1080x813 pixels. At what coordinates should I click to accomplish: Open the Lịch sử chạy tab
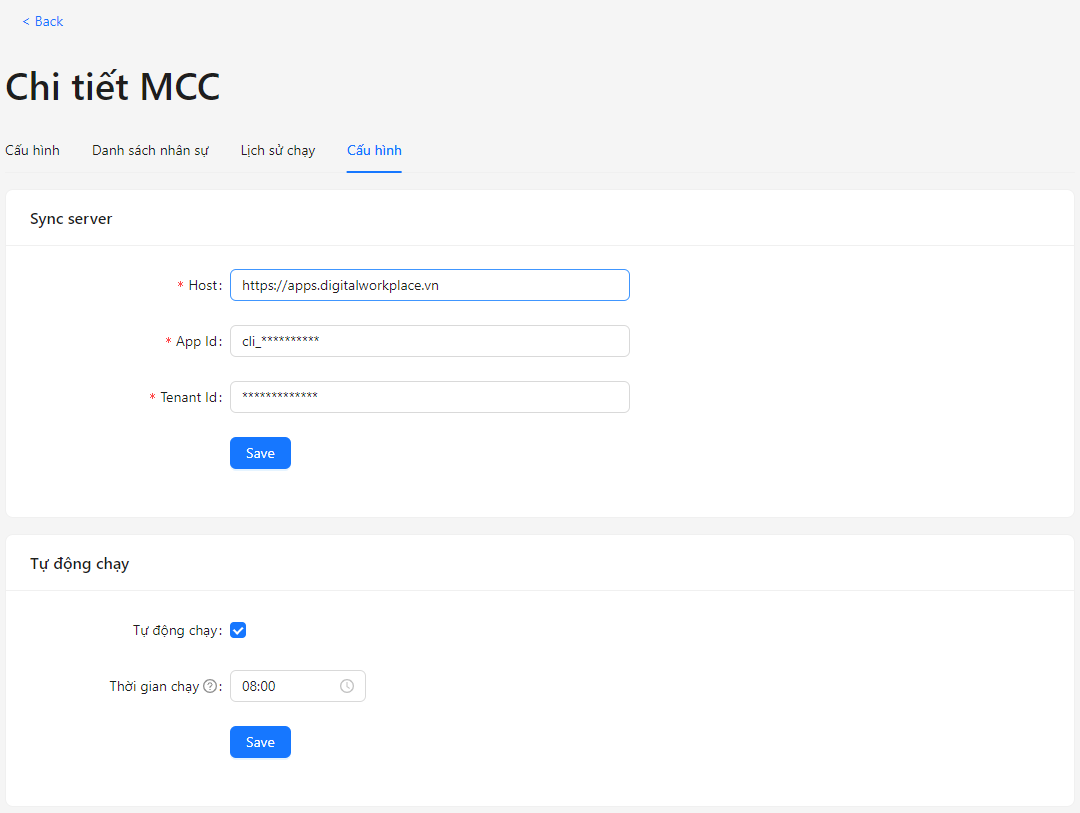(278, 150)
